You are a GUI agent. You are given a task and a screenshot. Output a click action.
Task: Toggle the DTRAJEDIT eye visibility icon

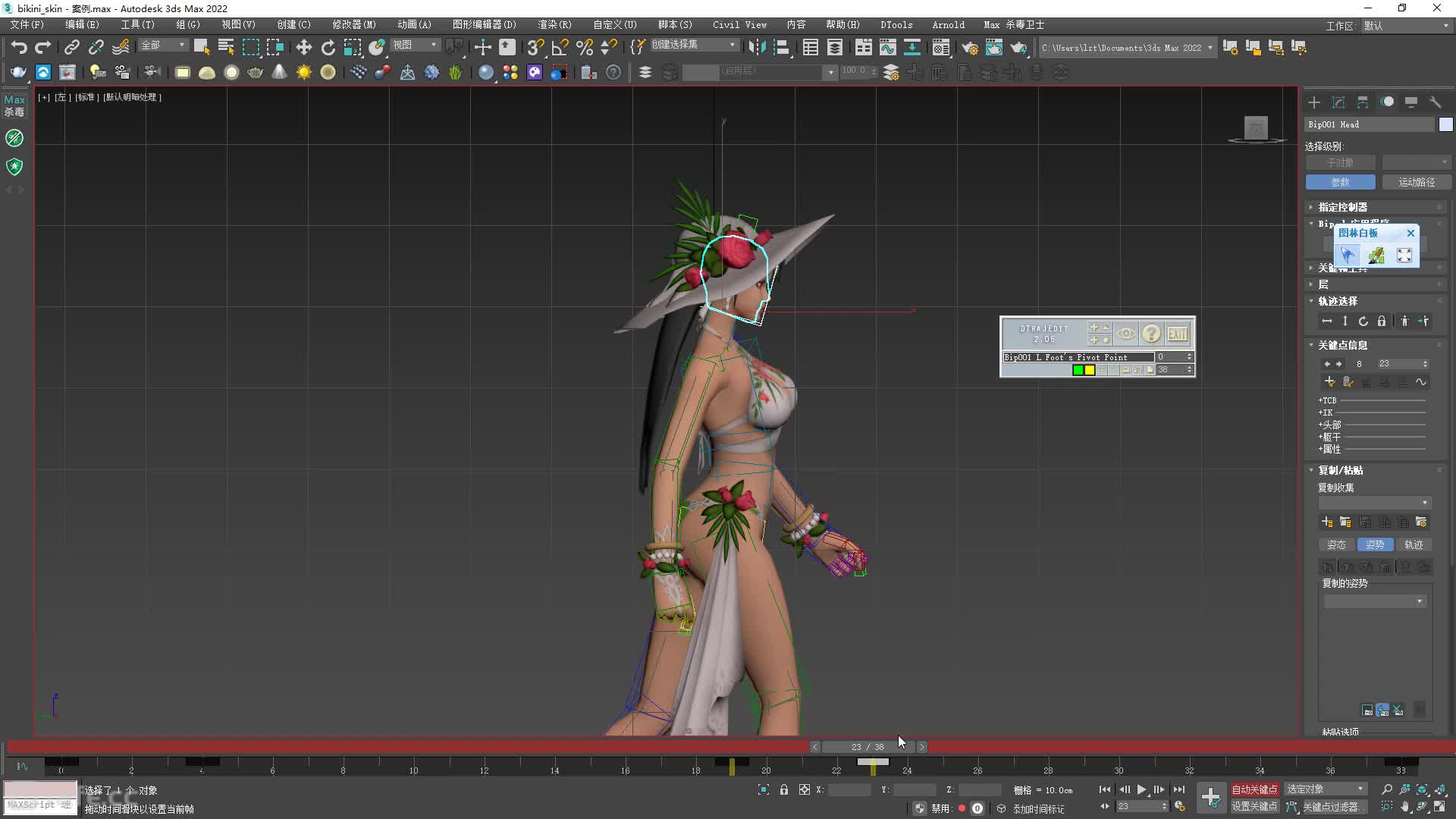[1126, 334]
